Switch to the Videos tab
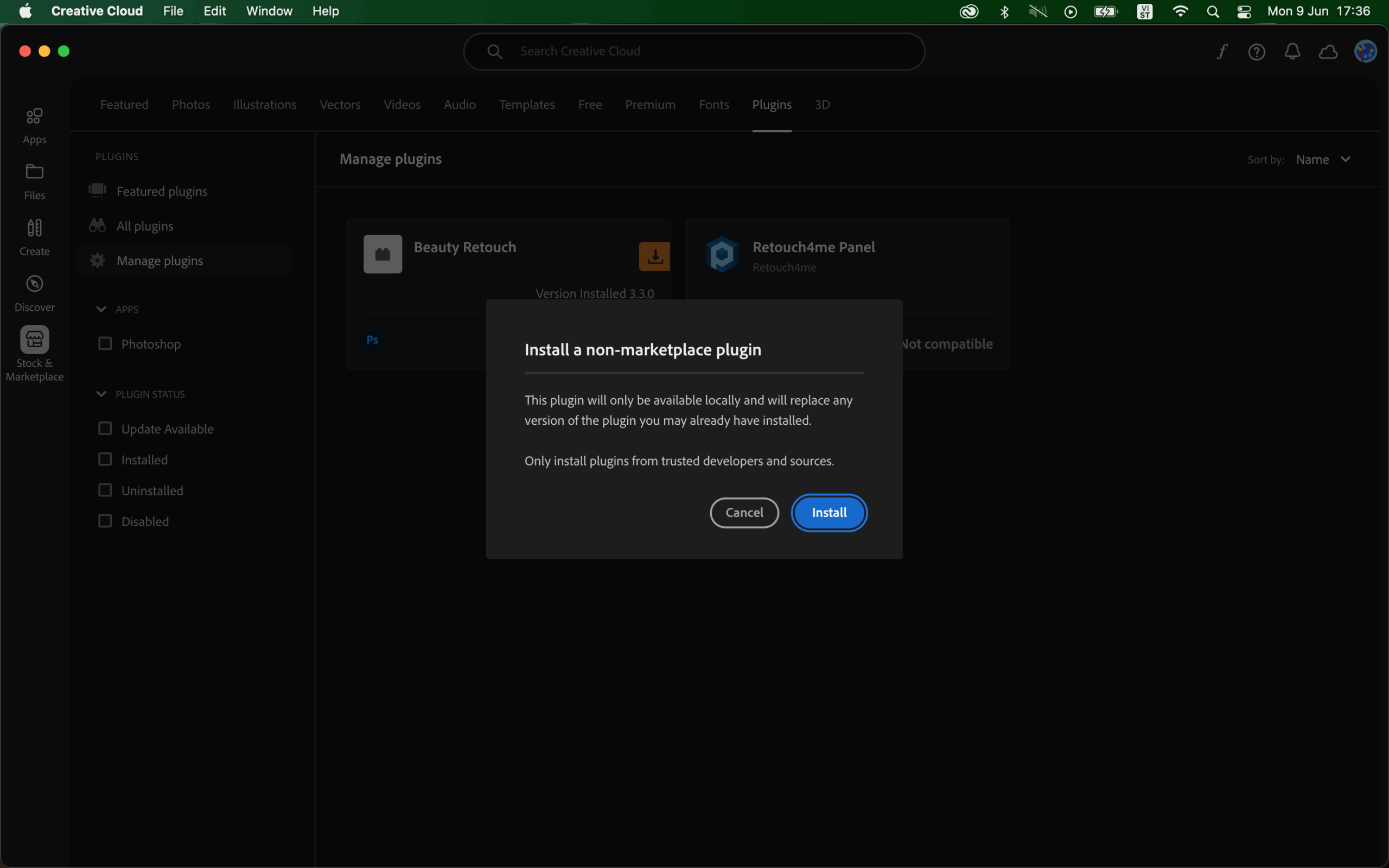The image size is (1389, 868). (402, 105)
